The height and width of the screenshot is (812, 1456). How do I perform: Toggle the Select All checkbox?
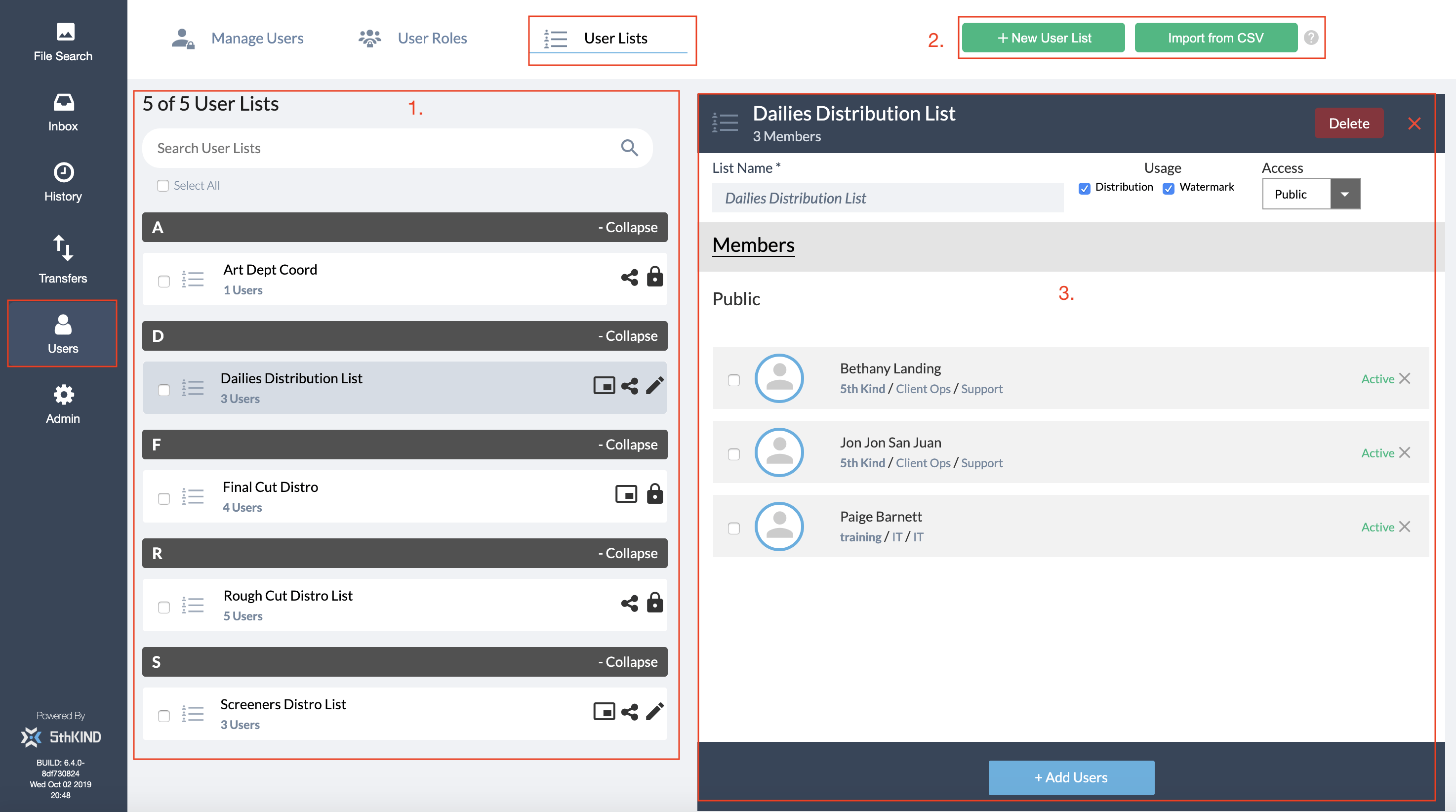(163, 186)
